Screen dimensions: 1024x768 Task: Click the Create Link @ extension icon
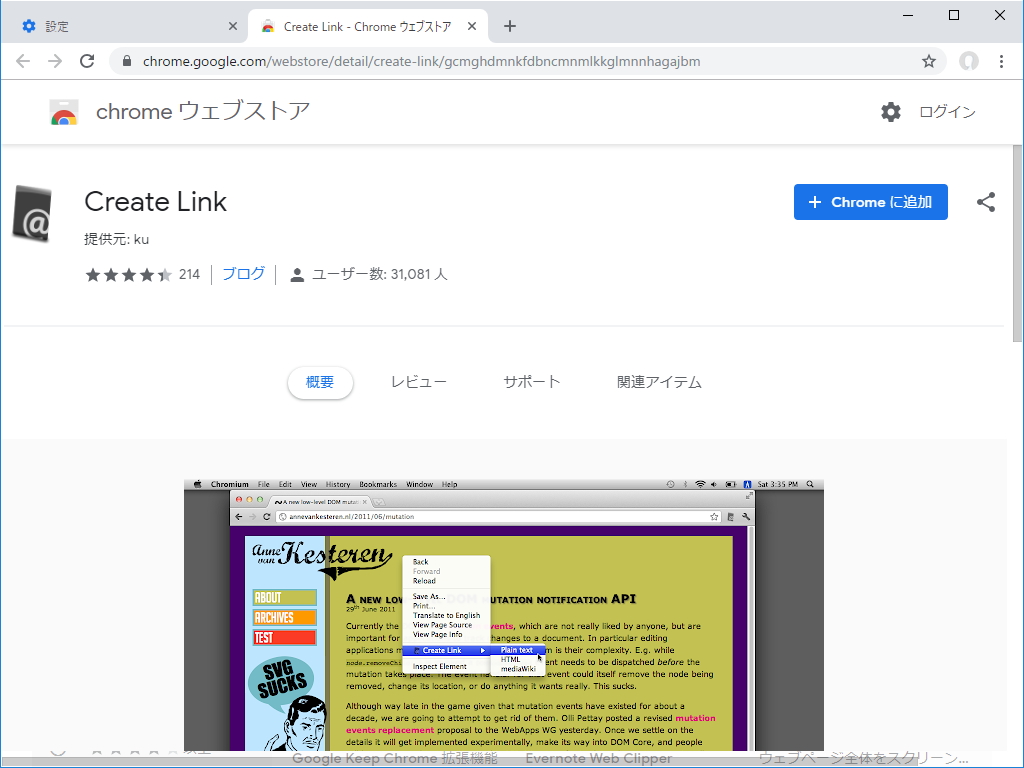pos(33,214)
